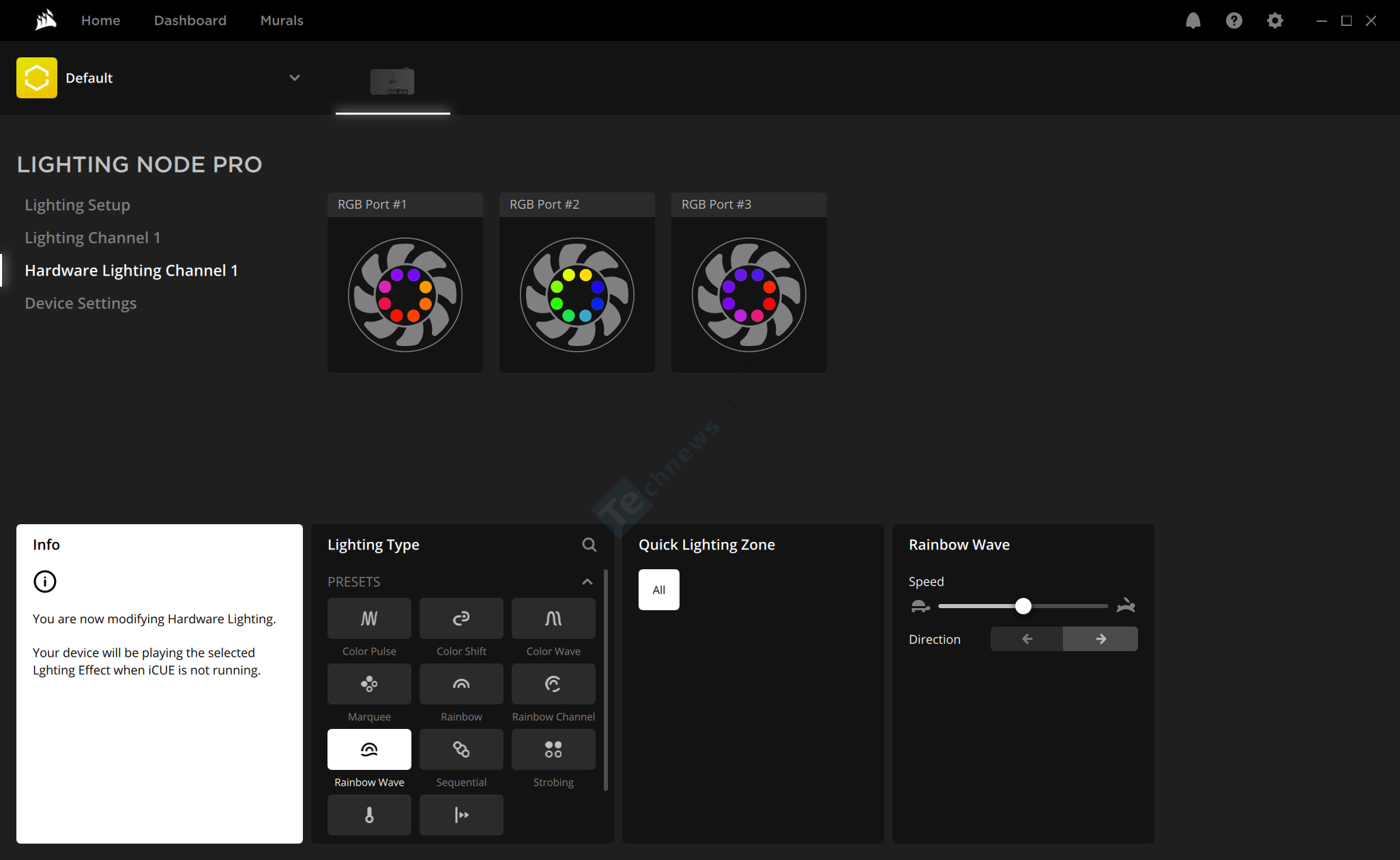Select the preset below Sequential

pyautogui.click(x=461, y=815)
